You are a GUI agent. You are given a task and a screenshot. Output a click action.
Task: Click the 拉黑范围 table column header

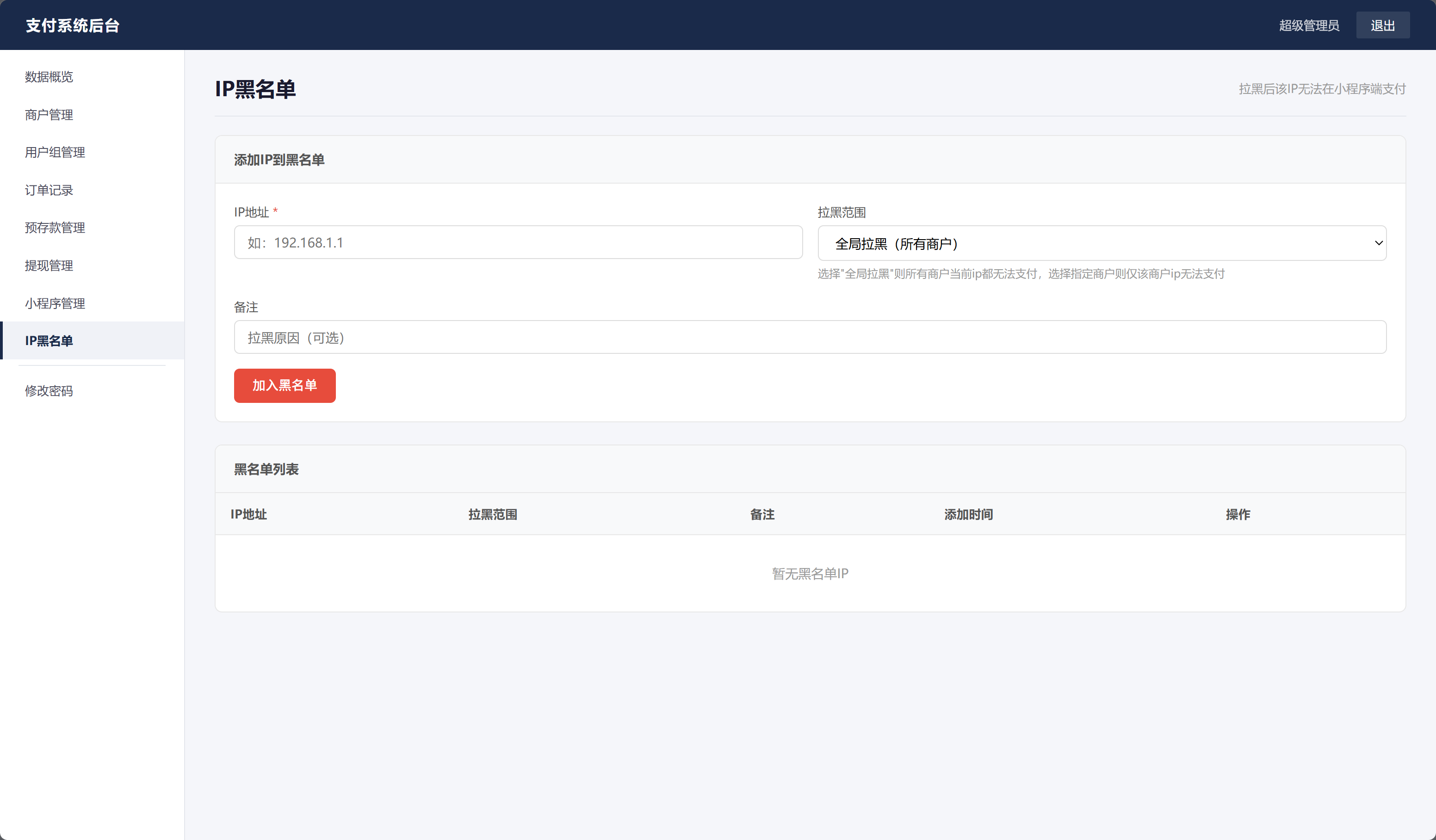point(492,515)
